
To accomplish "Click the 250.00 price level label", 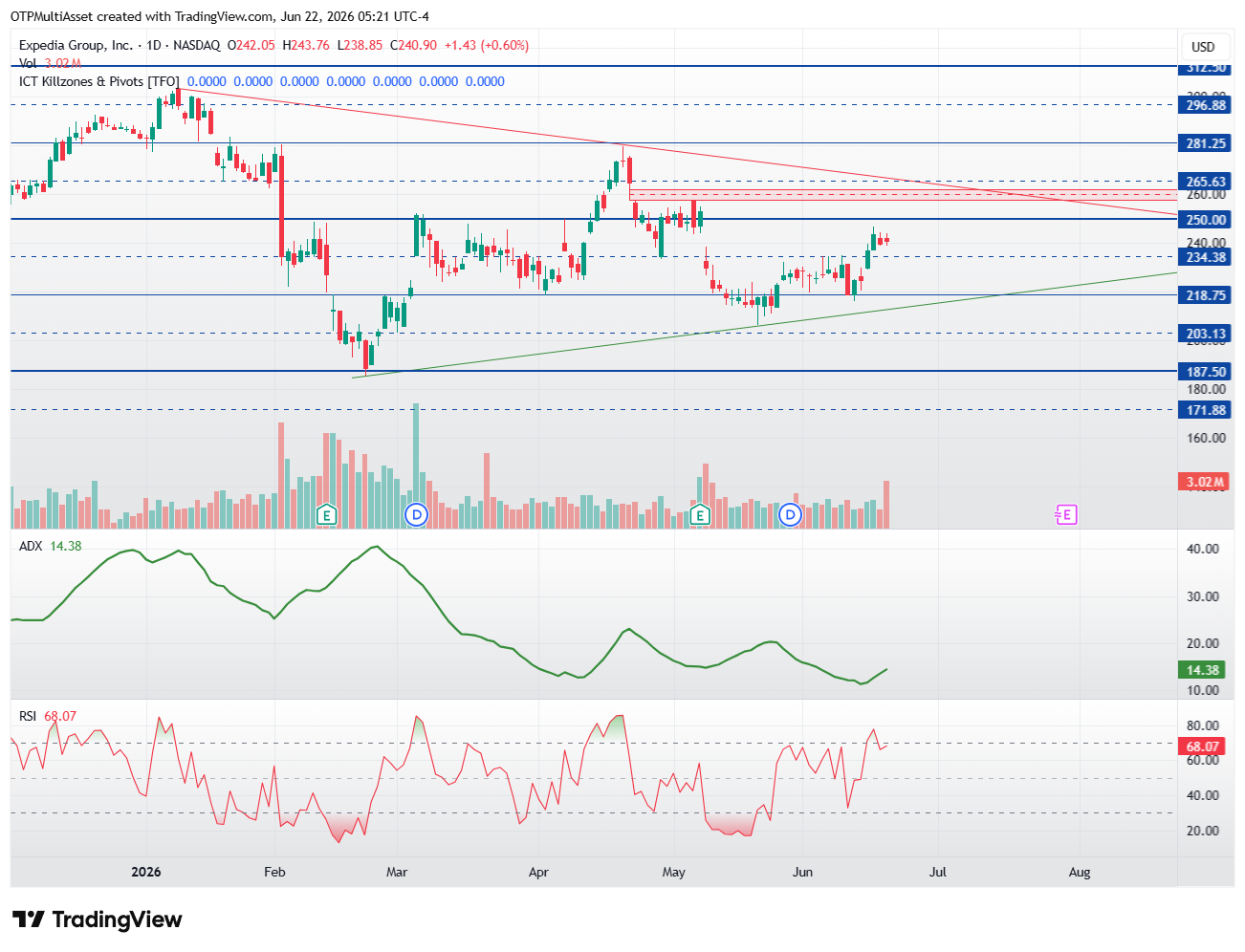I will click(1206, 220).
